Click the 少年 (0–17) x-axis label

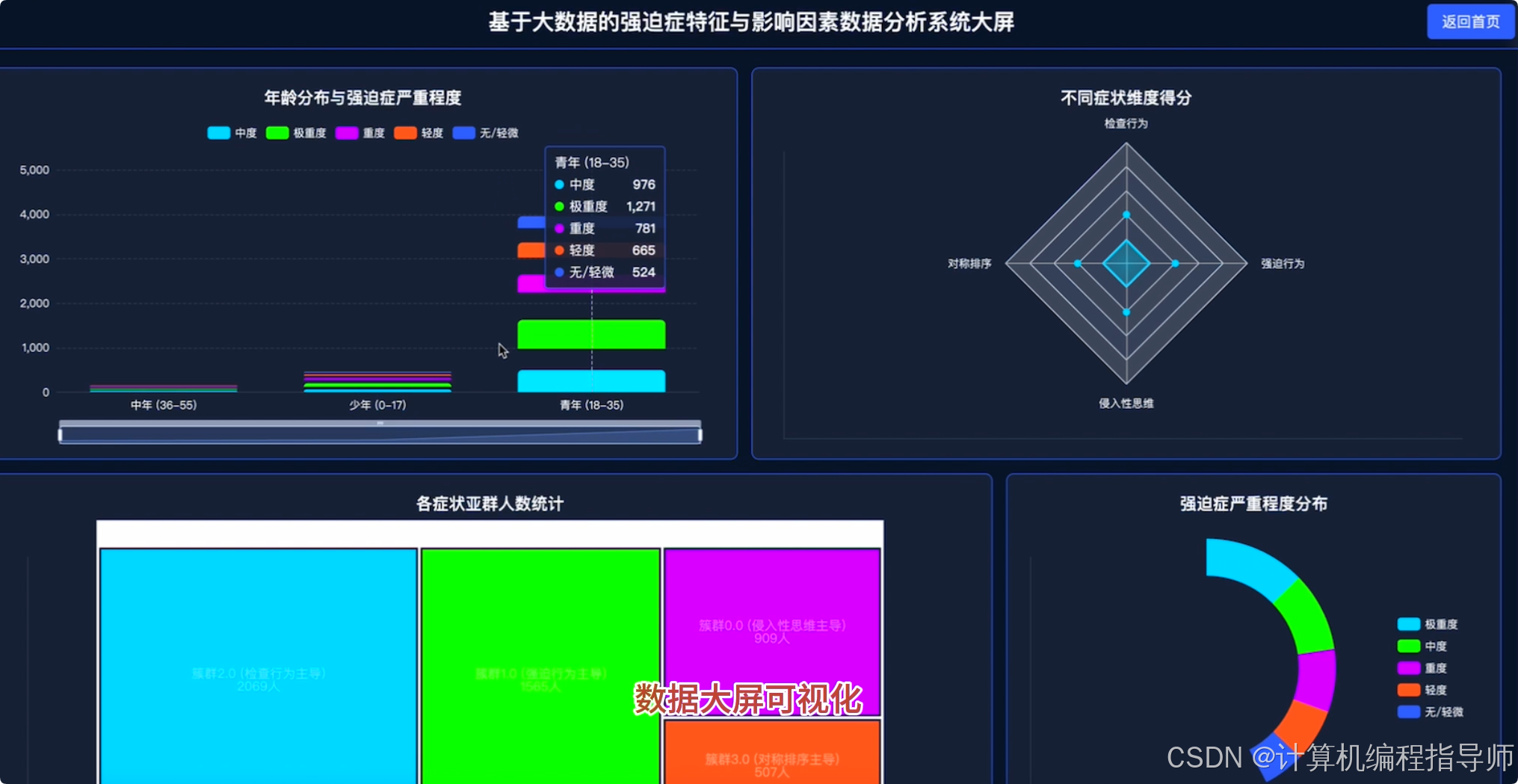tap(377, 405)
